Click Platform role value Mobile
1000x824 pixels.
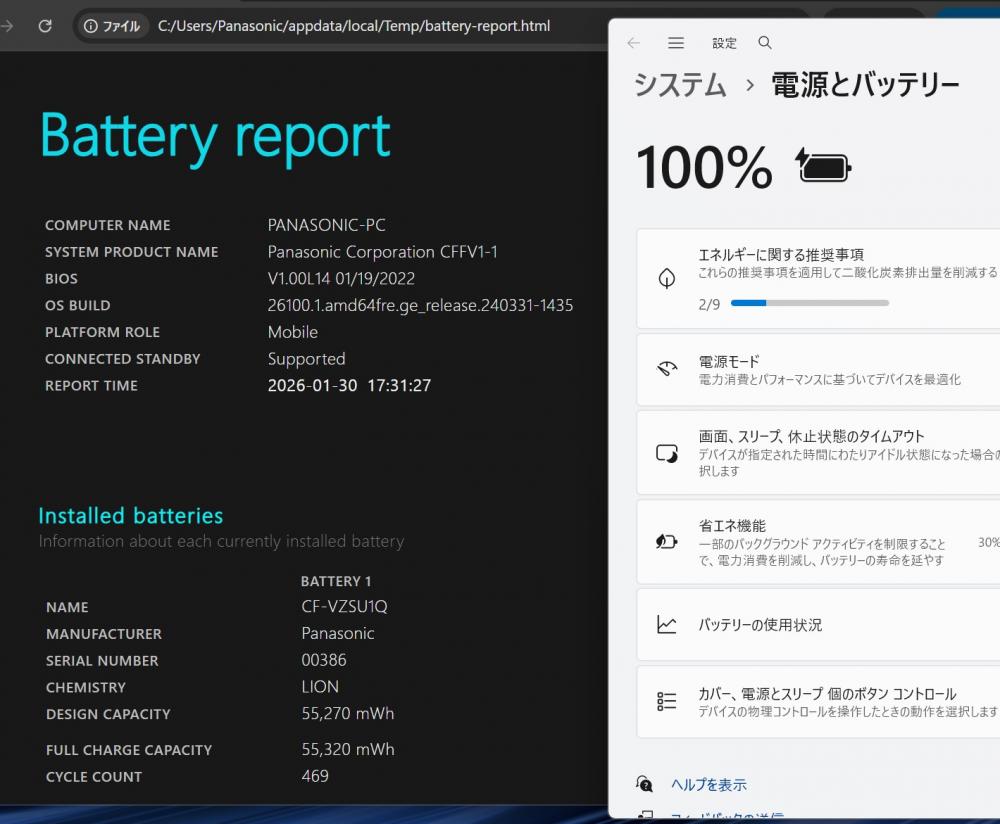click(293, 332)
